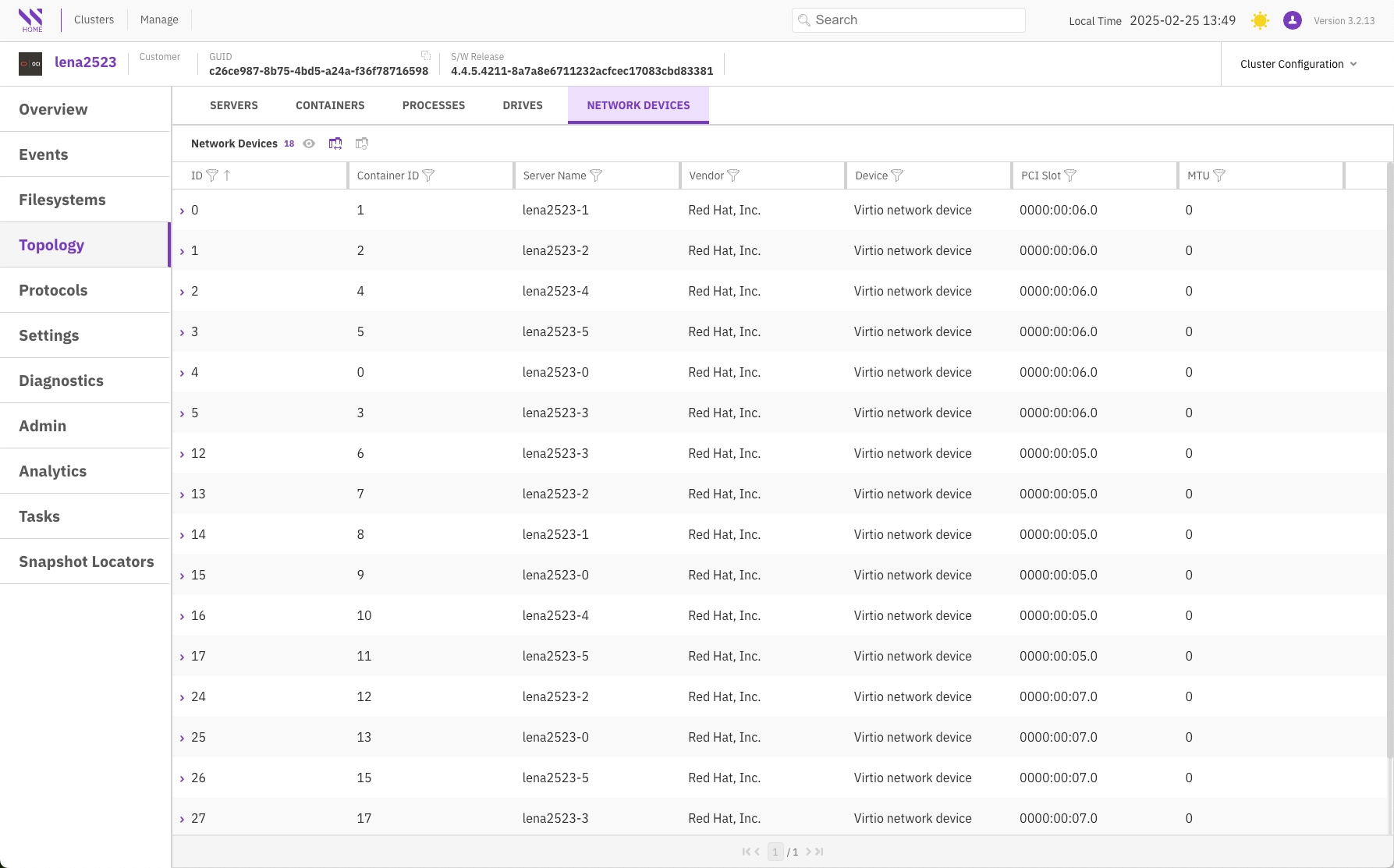Click the reset columns icon
The image size is (1394, 868).
[x=362, y=143]
